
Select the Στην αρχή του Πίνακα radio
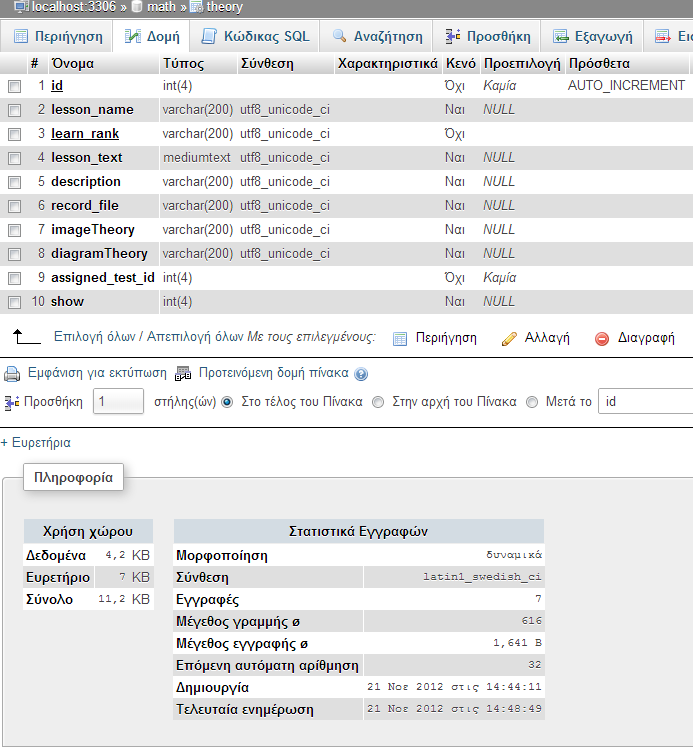click(x=378, y=402)
